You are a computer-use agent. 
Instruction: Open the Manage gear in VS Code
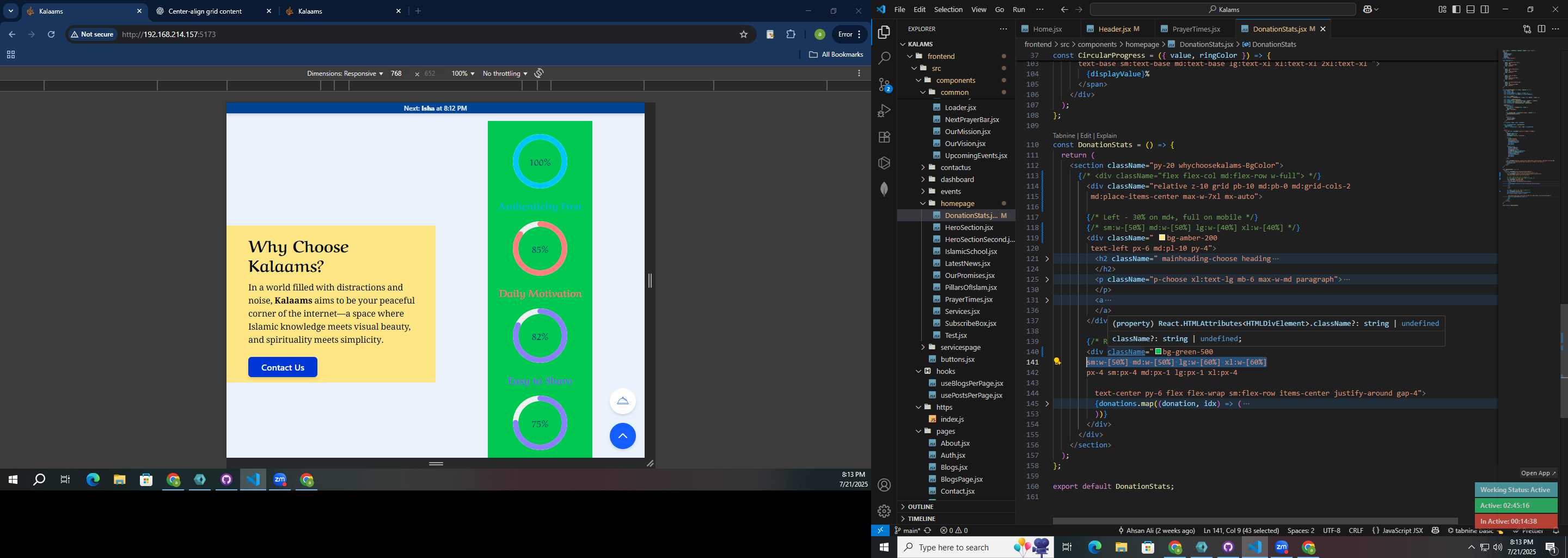click(x=884, y=511)
